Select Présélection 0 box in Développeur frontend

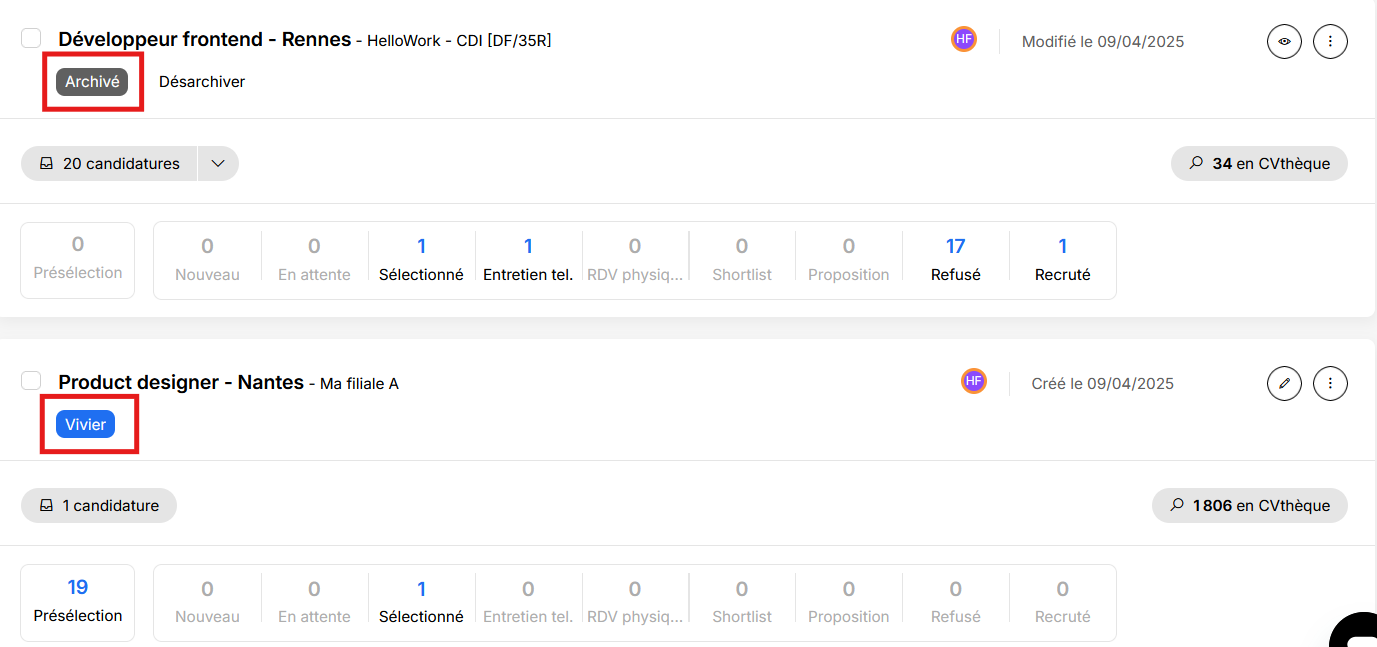[x=78, y=260]
